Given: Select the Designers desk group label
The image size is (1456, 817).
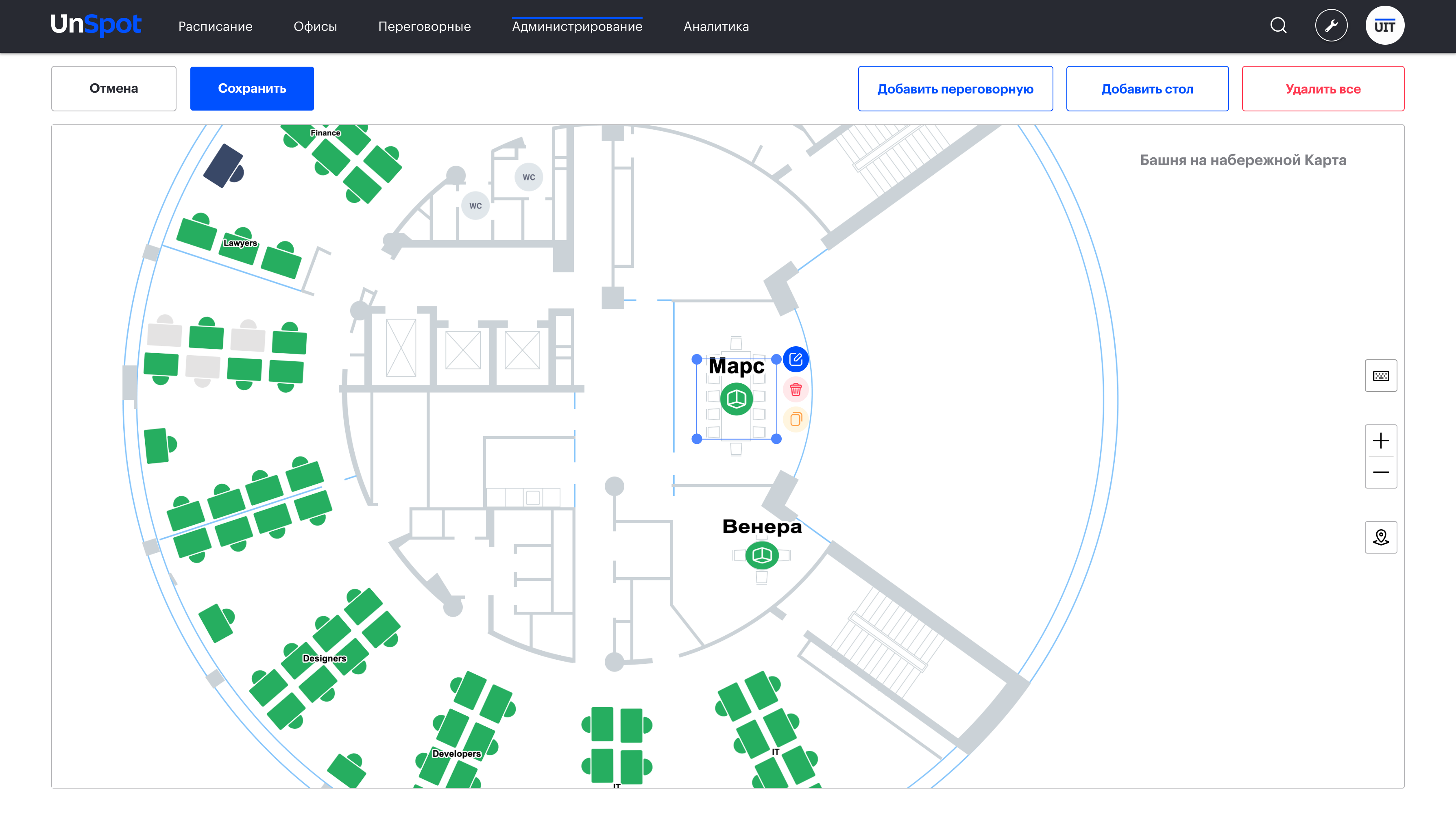Looking at the screenshot, I should pyautogui.click(x=325, y=658).
